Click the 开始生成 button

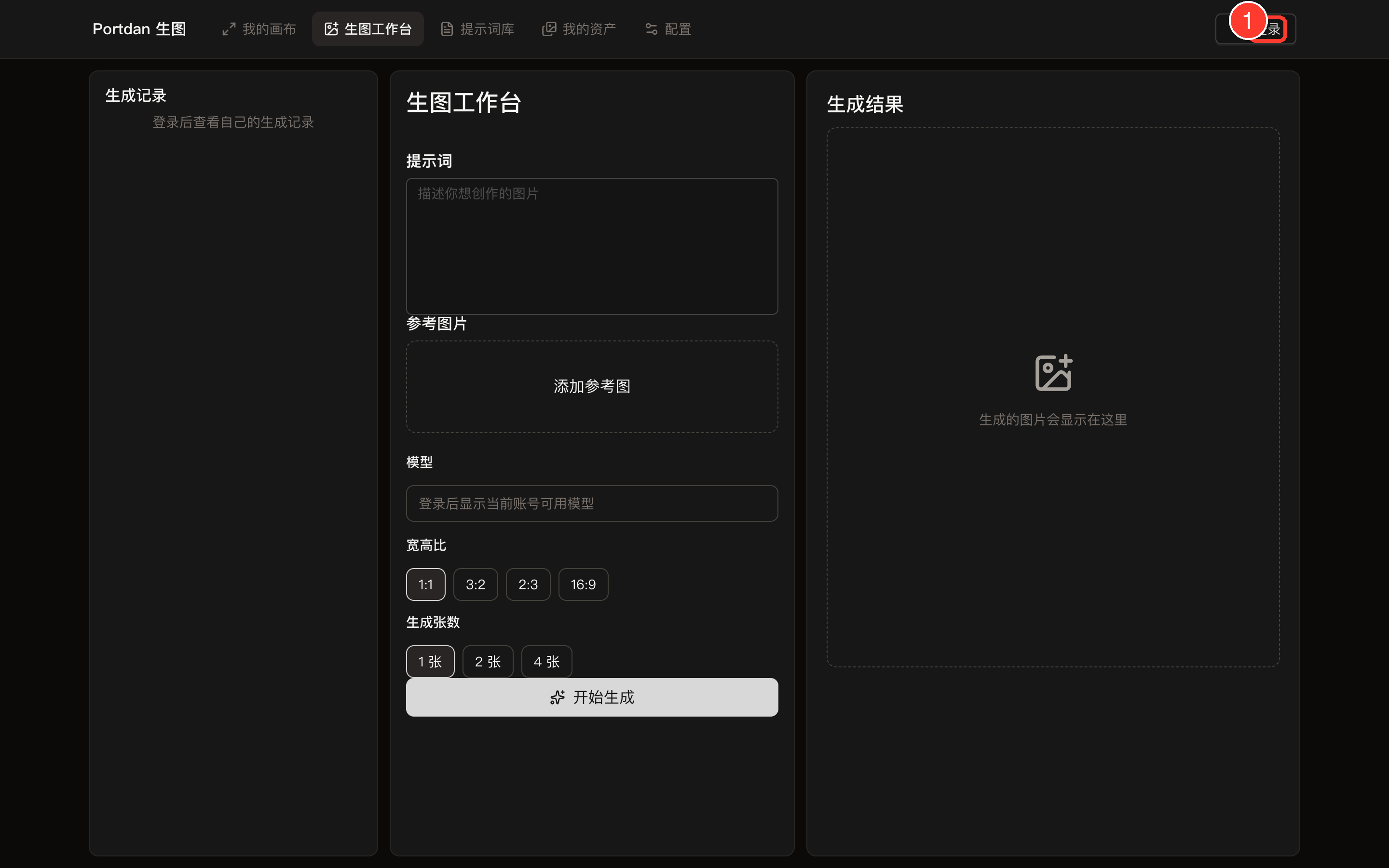click(592, 697)
